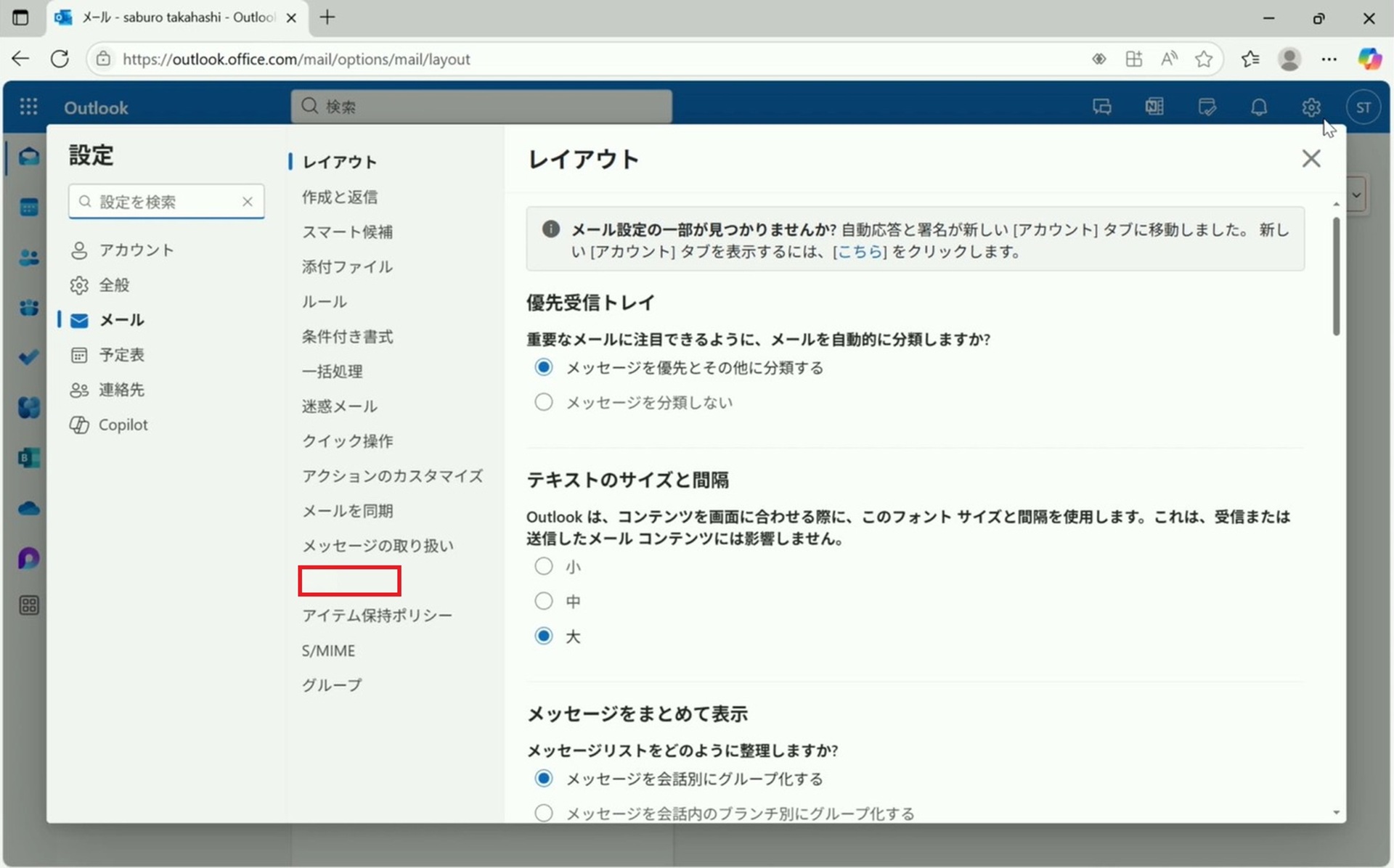Select 予定表 settings category
The height and width of the screenshot is (868, 1394).
(x=121, y=355)
